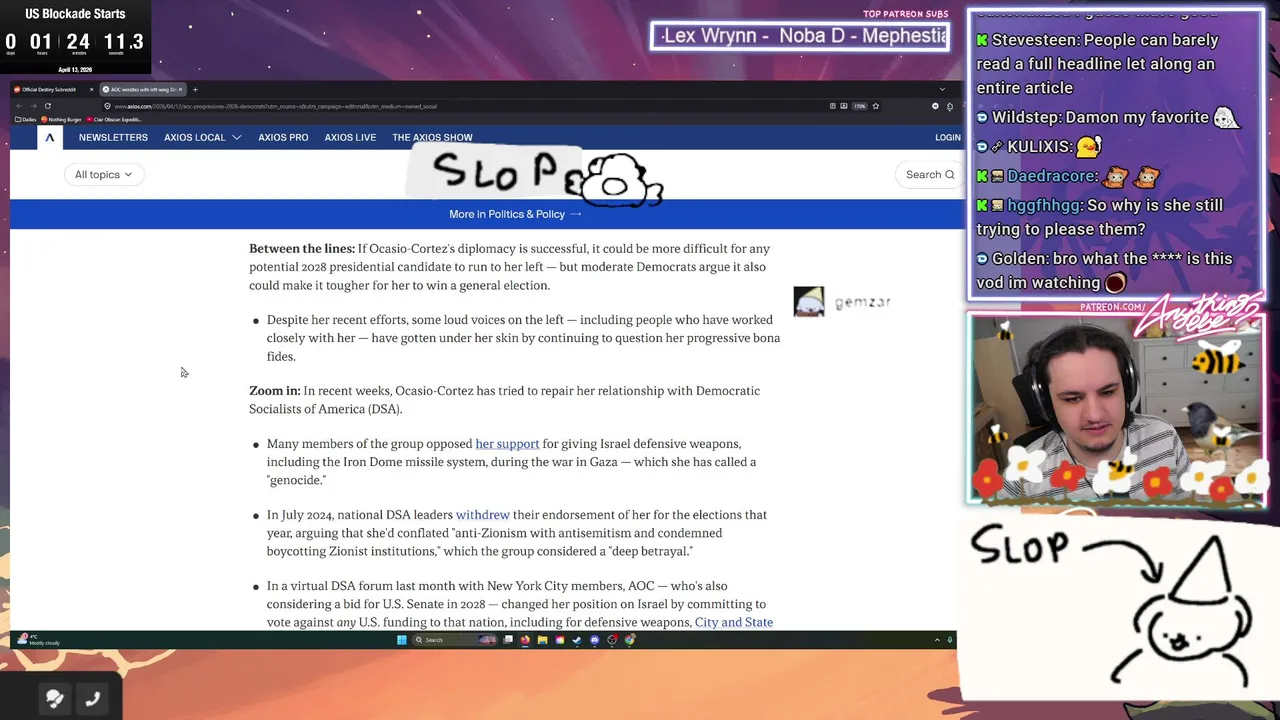Image resolution: width=1280 pixels, height=720 pixels.
Task: Click the Daedracore chat username
Action: pos(1051,176)
